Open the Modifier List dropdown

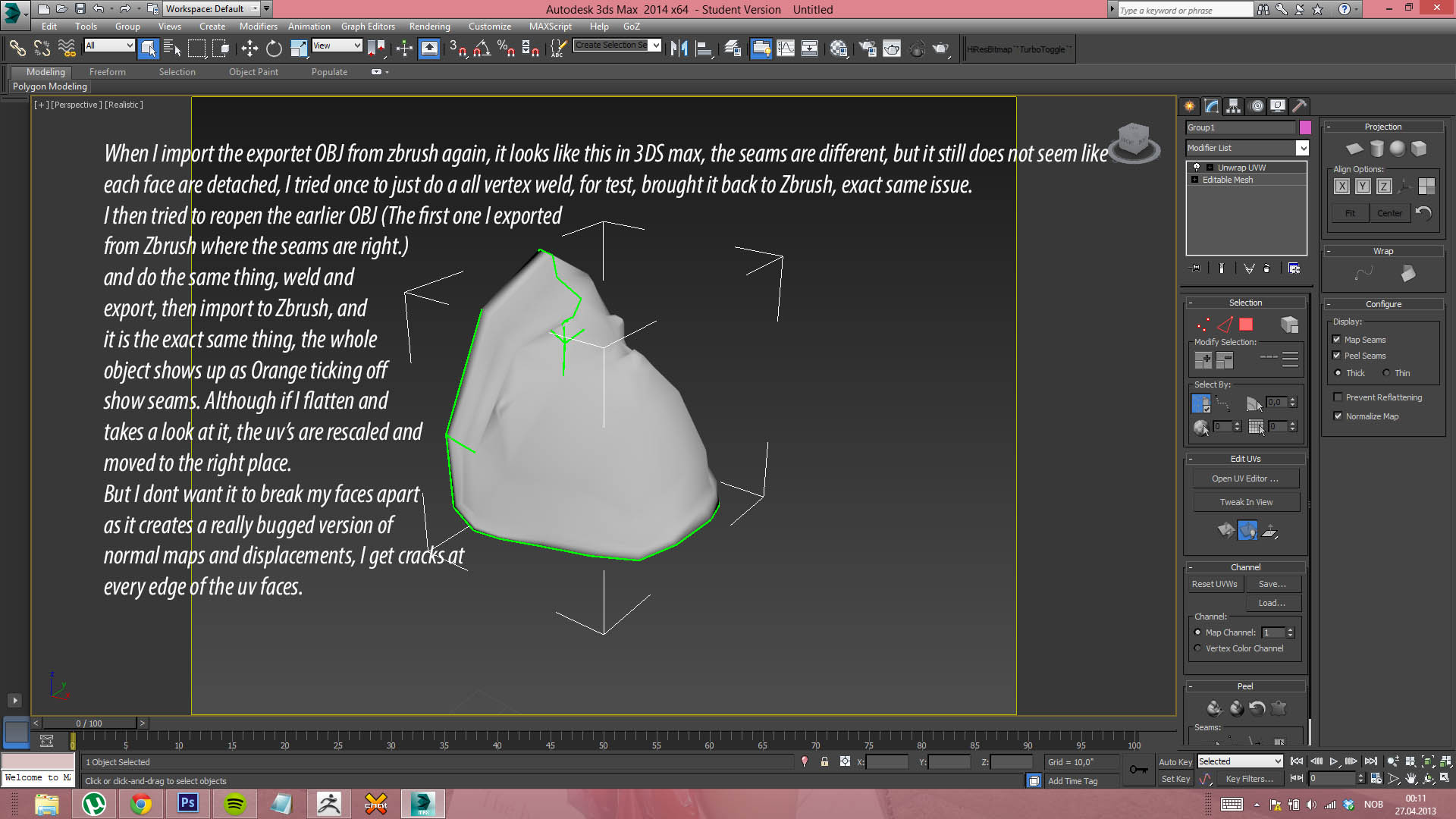point(1302,148)
